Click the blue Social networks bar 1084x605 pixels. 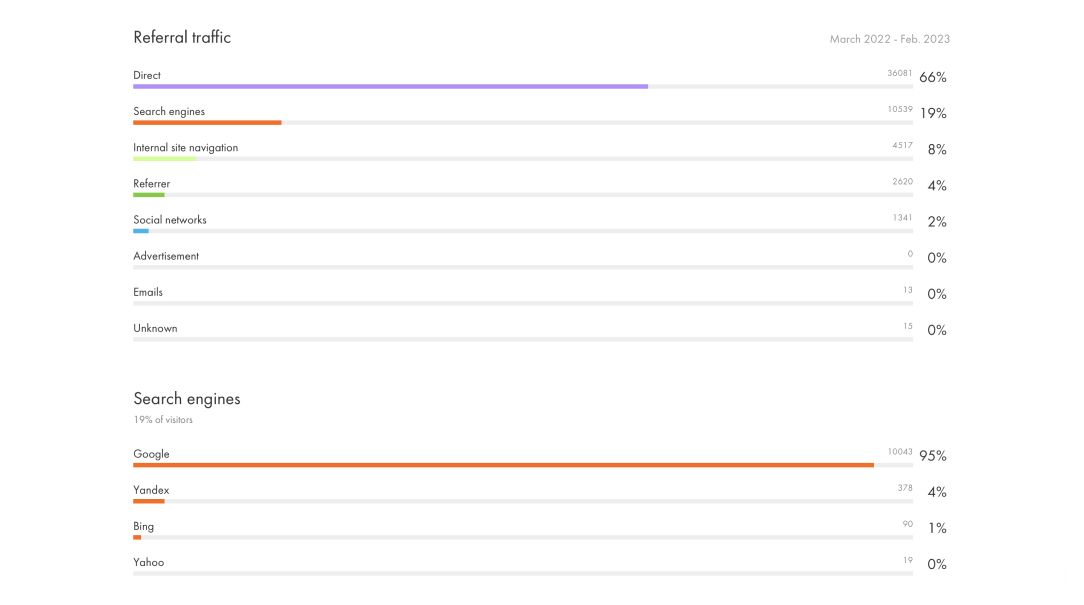141,231
